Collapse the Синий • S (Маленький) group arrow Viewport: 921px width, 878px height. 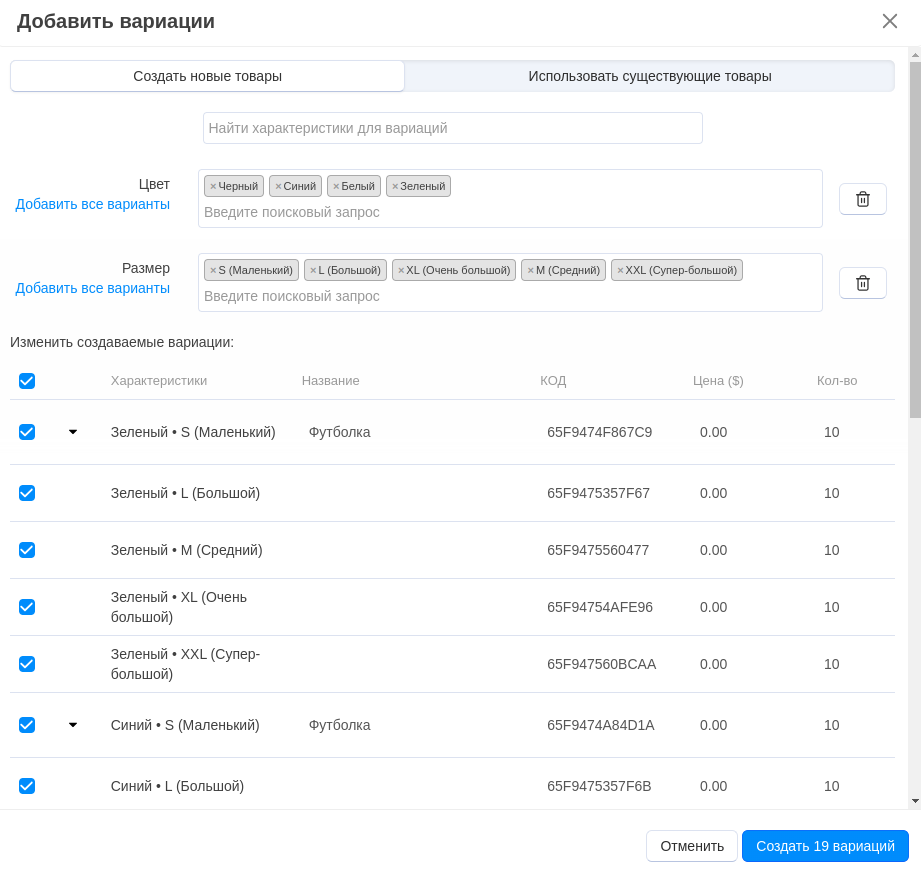tap(73, 725)
